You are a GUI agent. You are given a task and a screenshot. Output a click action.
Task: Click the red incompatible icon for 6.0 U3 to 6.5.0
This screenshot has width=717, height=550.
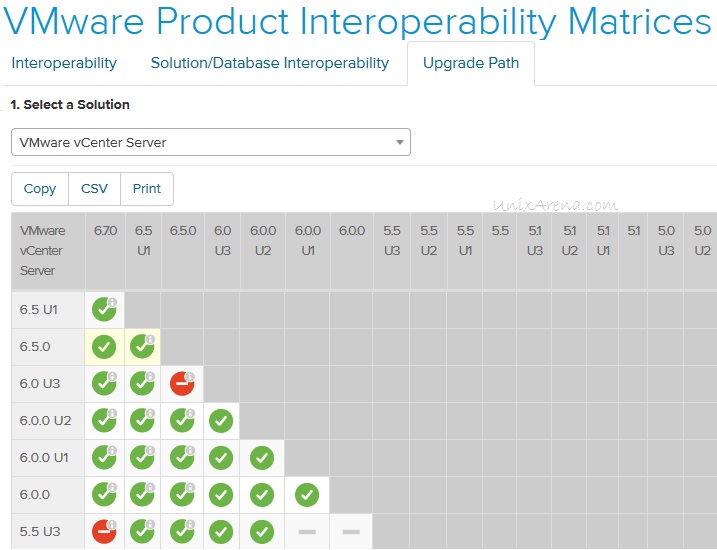182,384
